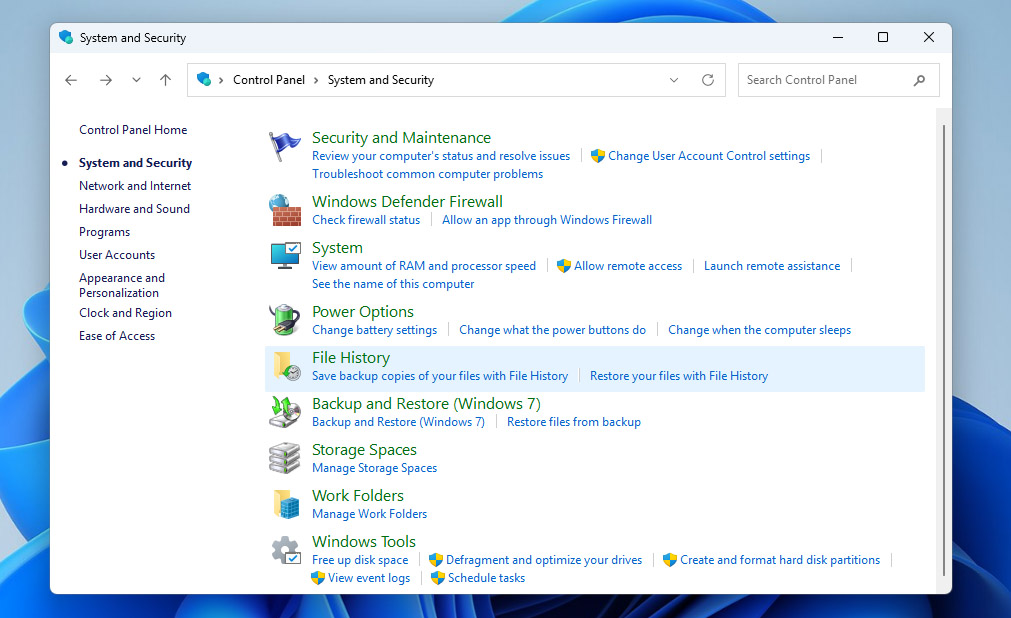This screenshot has width=1011, height=618.
Task: Select System and Security in the sidebar
Action: click(x=135, y=163)
